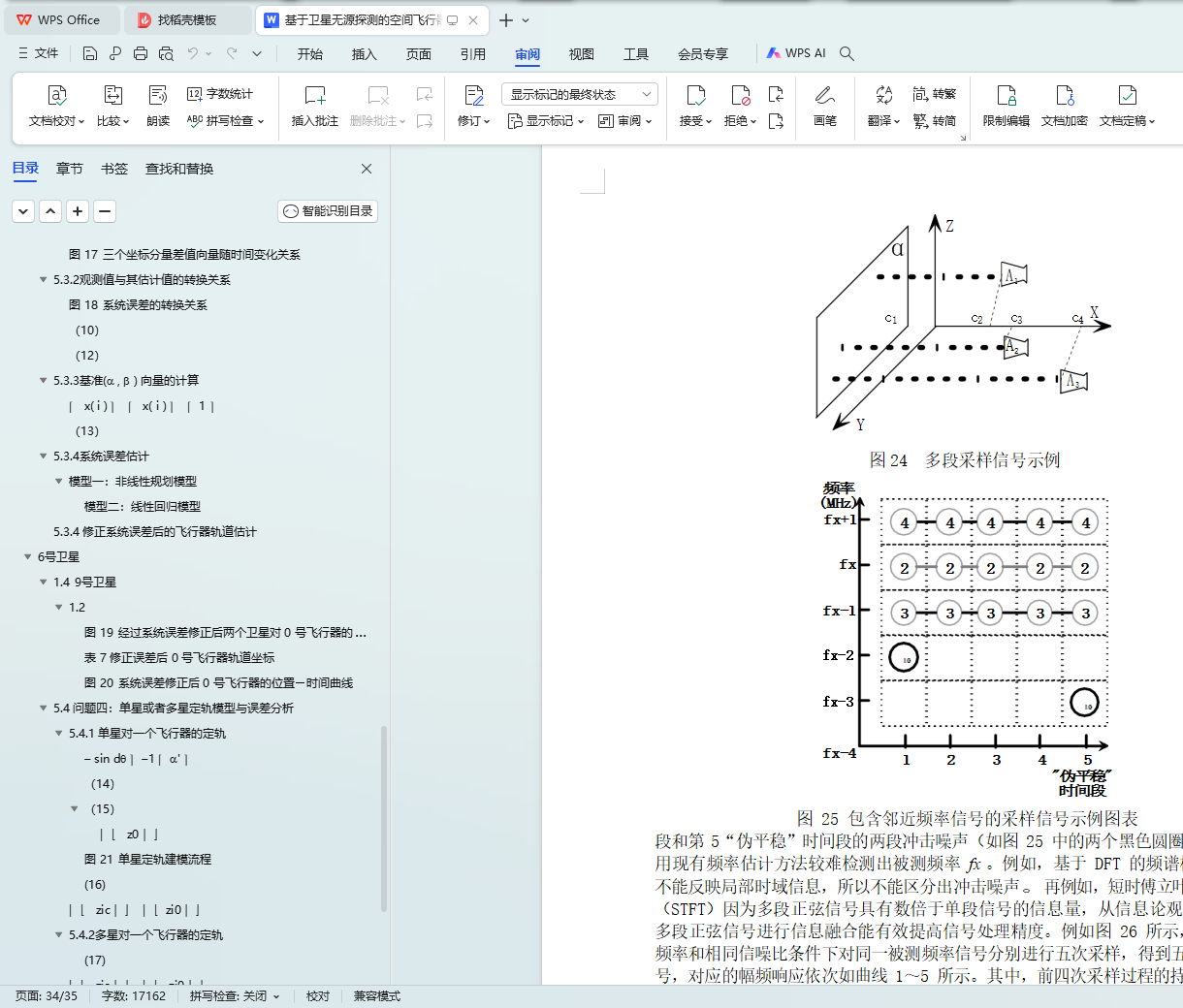
Task: Click the 翻译 translate icon
Action: point(883,95)
